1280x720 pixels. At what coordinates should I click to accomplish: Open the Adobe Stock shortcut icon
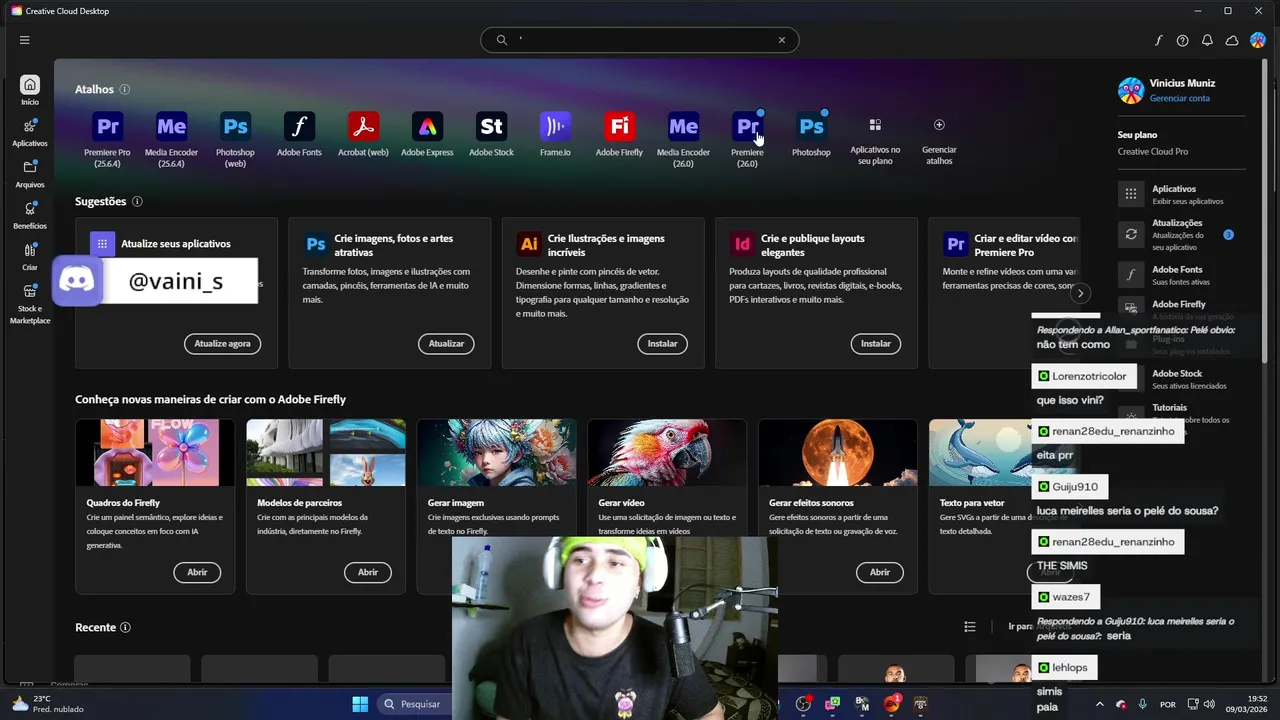[x=491, y=127]
